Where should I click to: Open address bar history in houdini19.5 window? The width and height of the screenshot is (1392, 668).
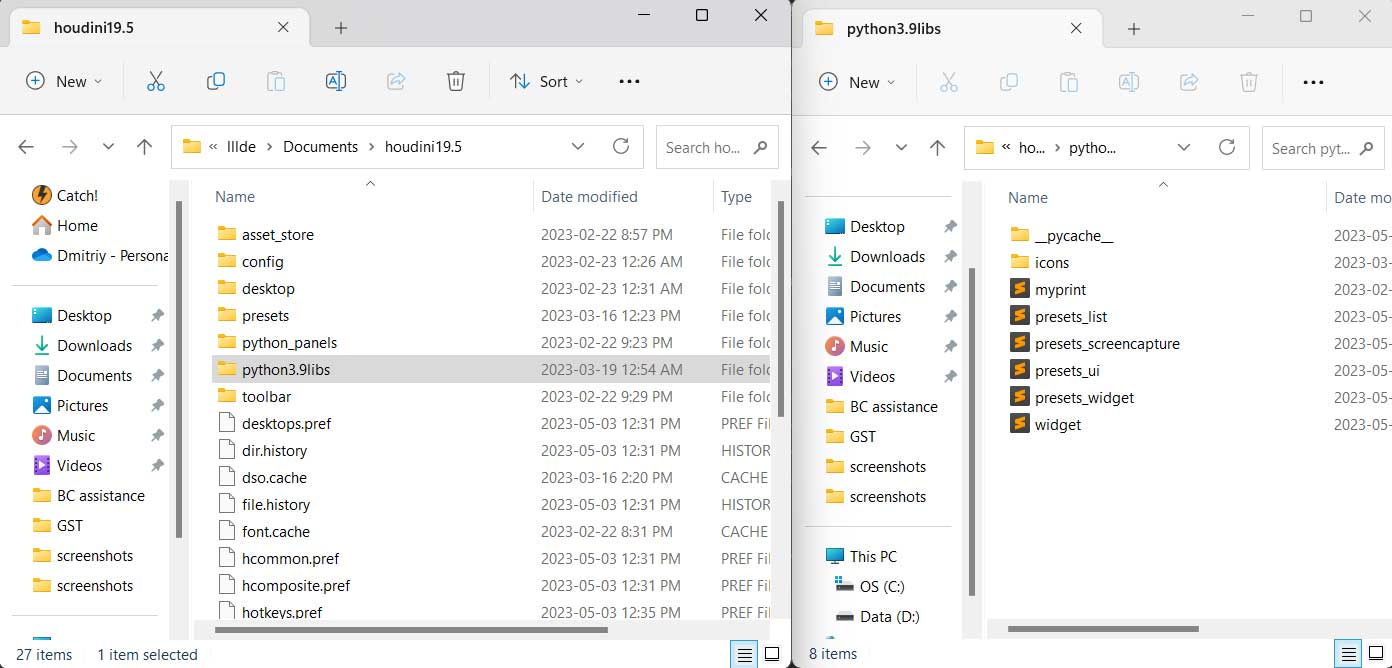tap(578, 146)
